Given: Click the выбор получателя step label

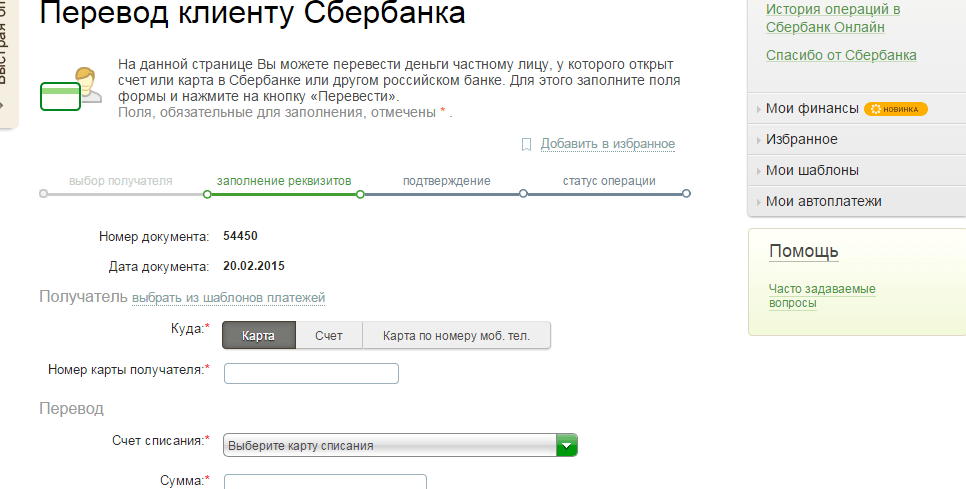Looking at the screenshot, I should pyautogui.click(x=121, y=181).
